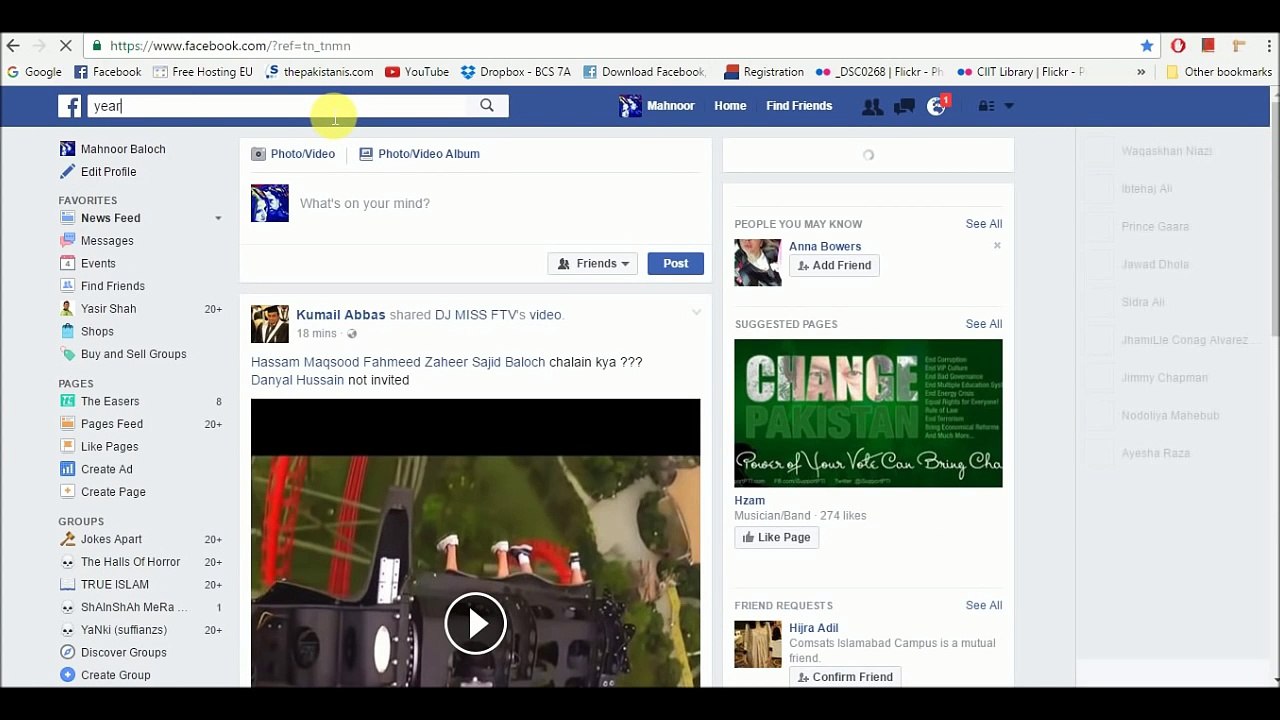Play the shared DJ MISS FTV video
1280x720 pixels.
click(x=475, y=624)
